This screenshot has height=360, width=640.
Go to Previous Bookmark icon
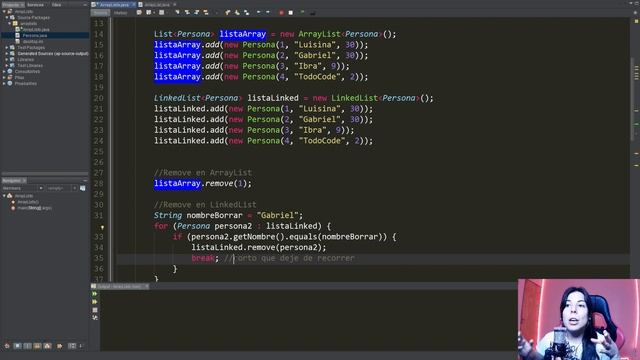(x=227, y=13)
